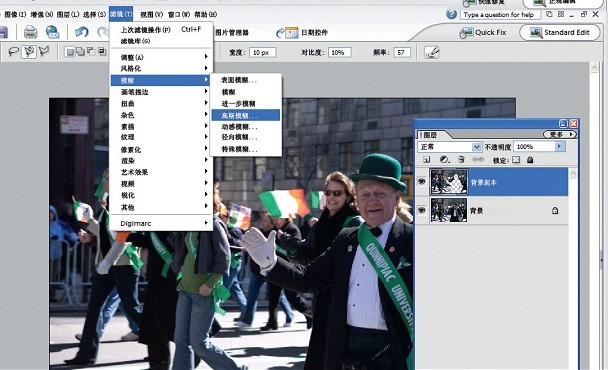
Task: Open the 图层(L) menu
Action: point(68,14)
